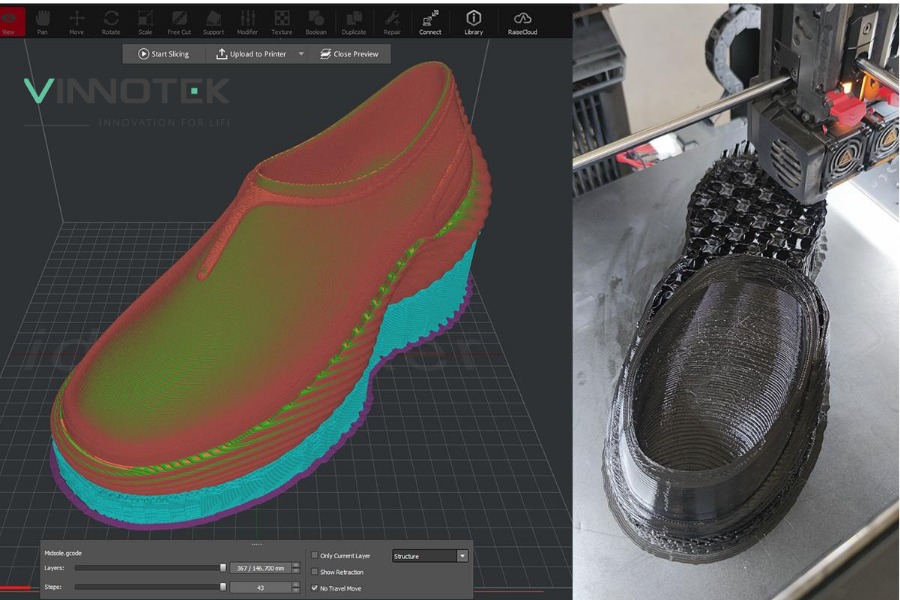The image size is (900, 600).
Task: Open RaiseCloud
Action: tap(522, 22)
